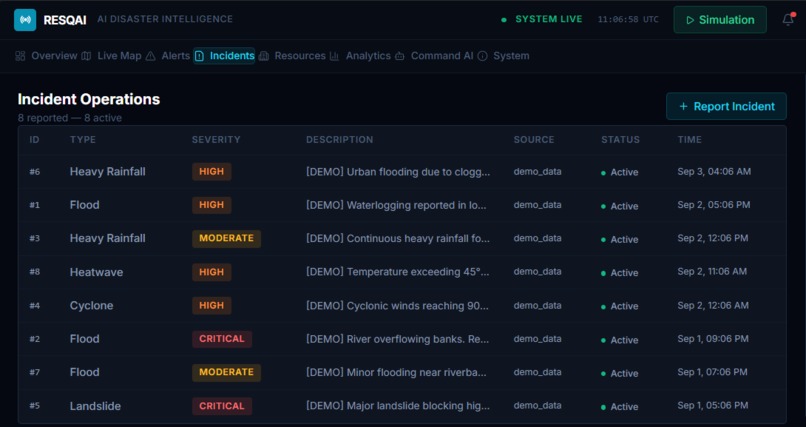Select incident ID #1
806x427 pixels.
34,205
